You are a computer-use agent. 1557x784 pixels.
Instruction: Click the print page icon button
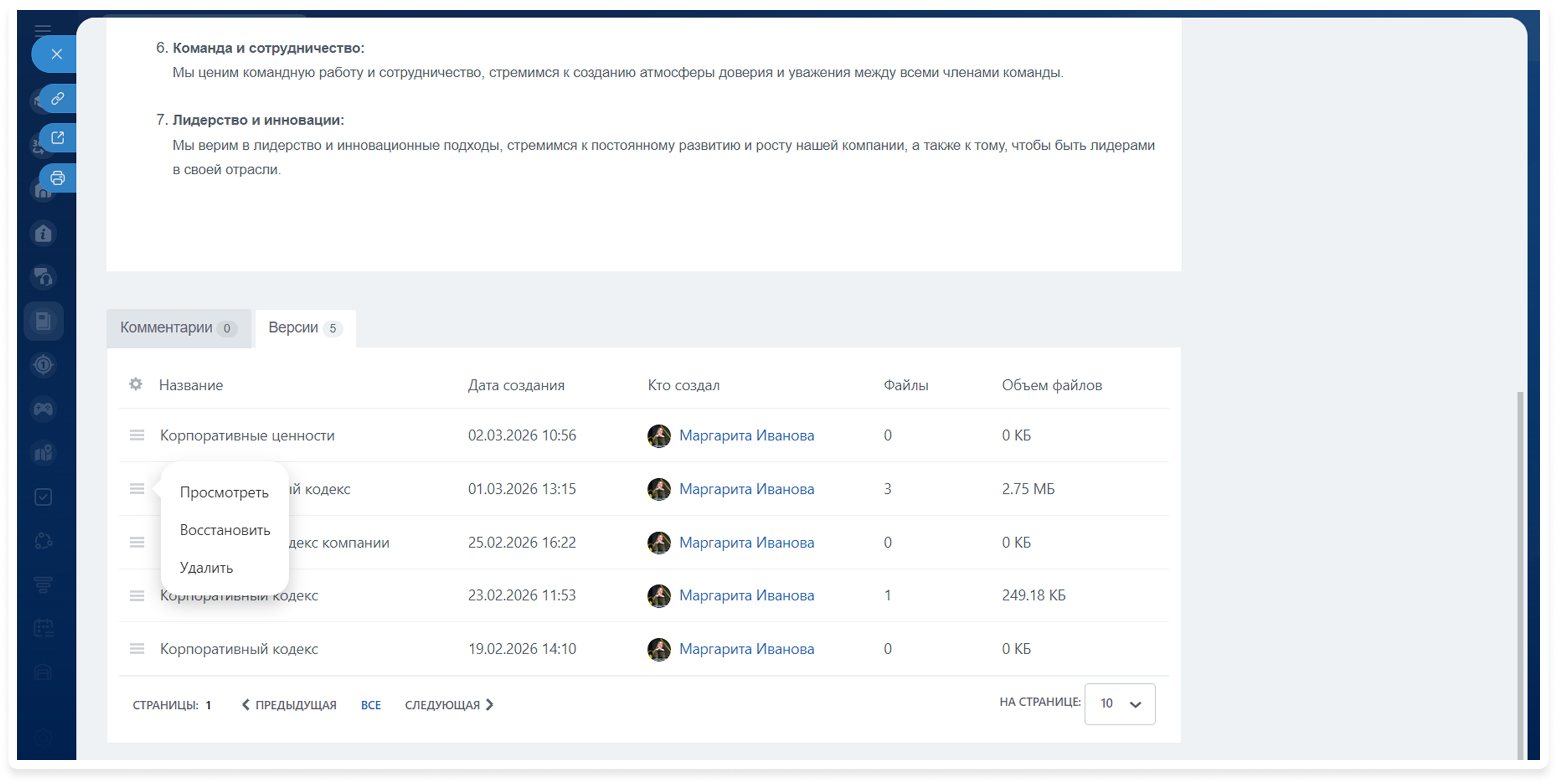pyautogui.click(x=57, y=178)
